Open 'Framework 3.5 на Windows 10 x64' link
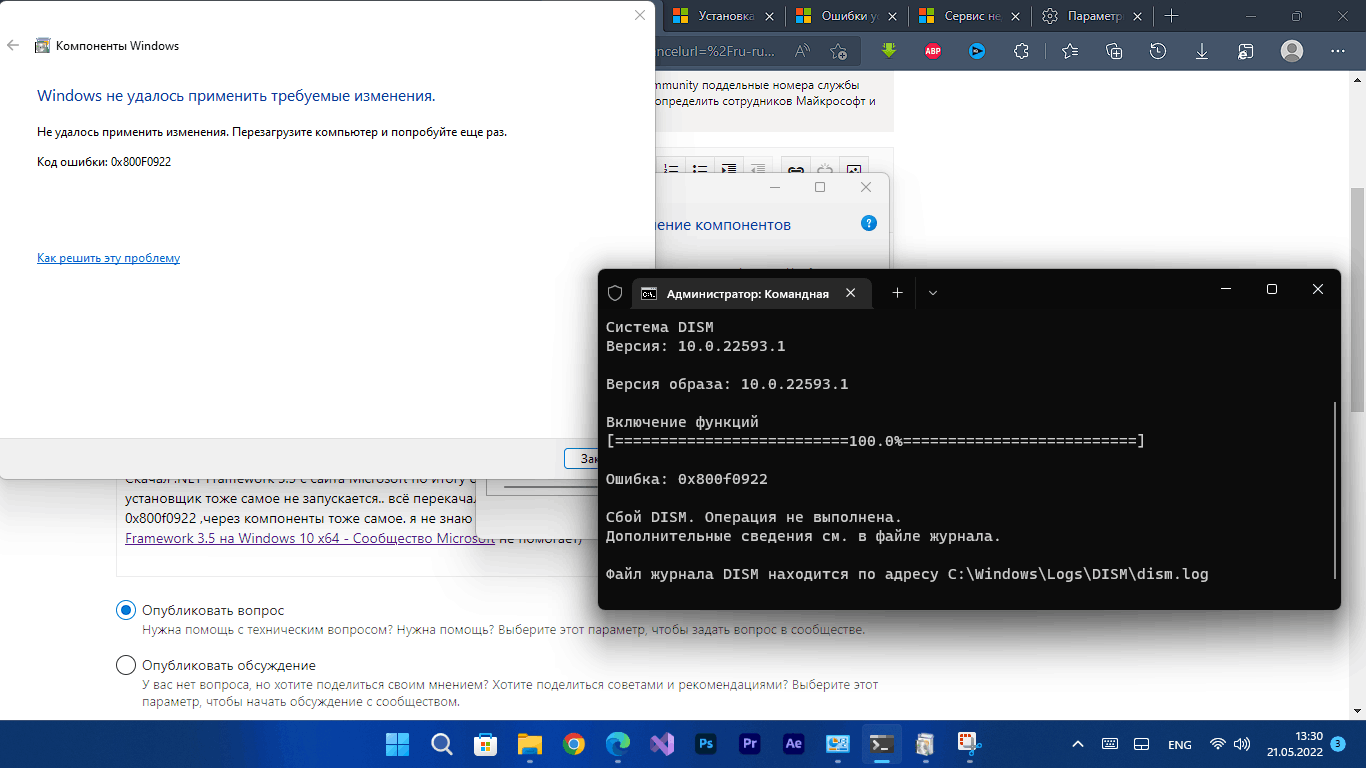The image size is (1366, 768). 310,539
